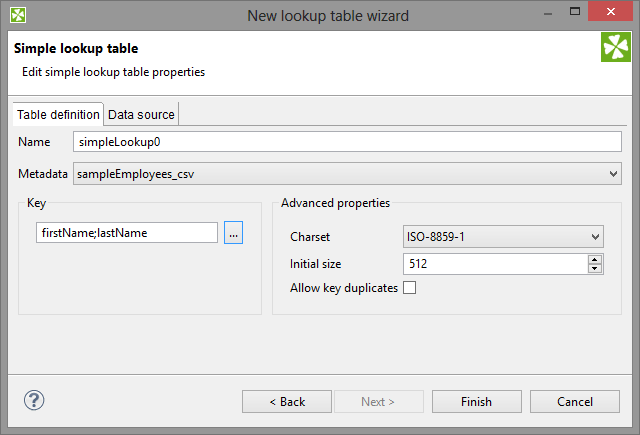Enable Allow key duplicates checkbox

click(x=409, y=288)
